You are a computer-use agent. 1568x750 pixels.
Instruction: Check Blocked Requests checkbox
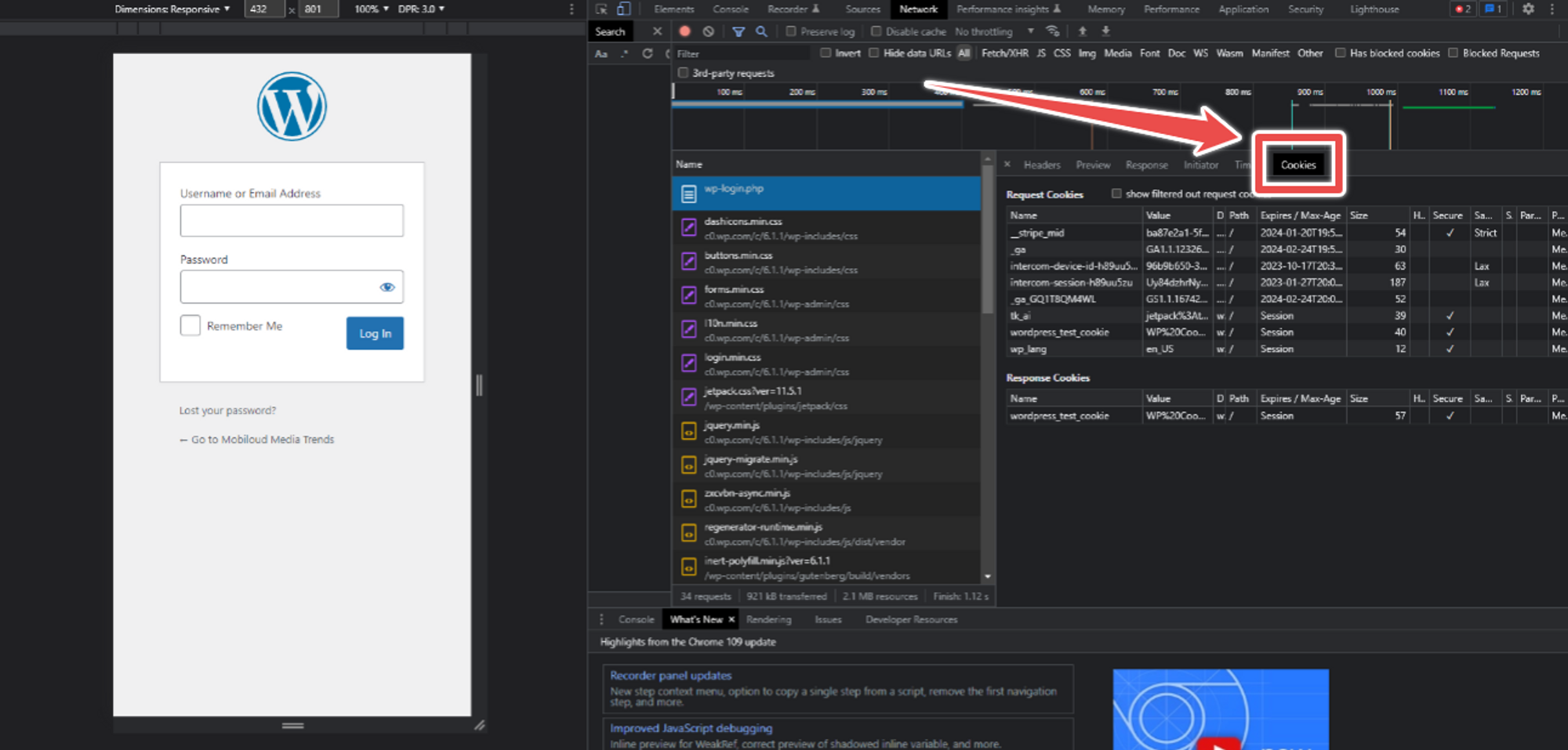click(1453, 53)
